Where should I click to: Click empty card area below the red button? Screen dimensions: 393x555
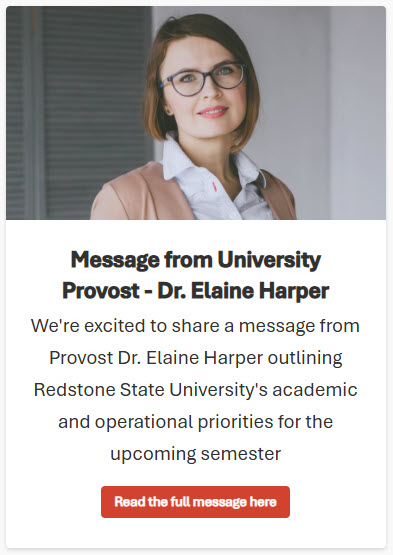point(196,534)
